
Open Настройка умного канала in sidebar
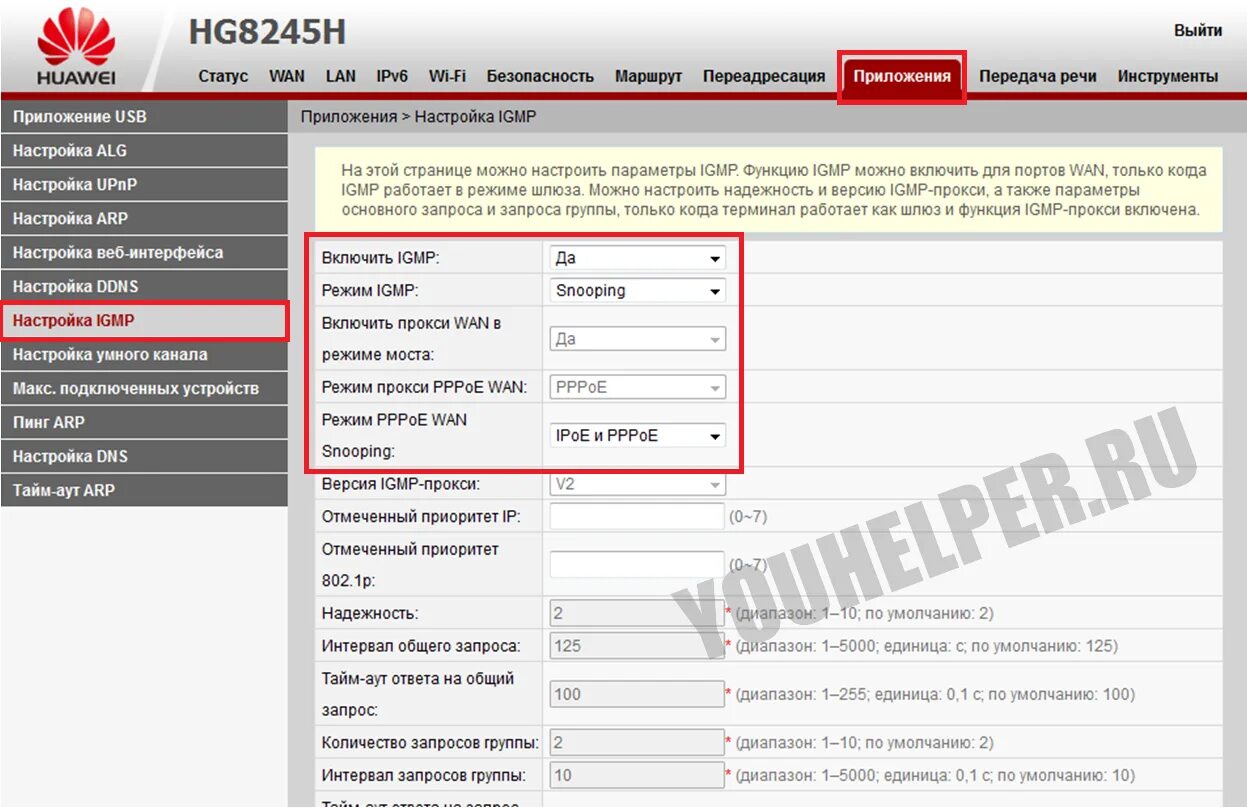click(x=144, y=355)
